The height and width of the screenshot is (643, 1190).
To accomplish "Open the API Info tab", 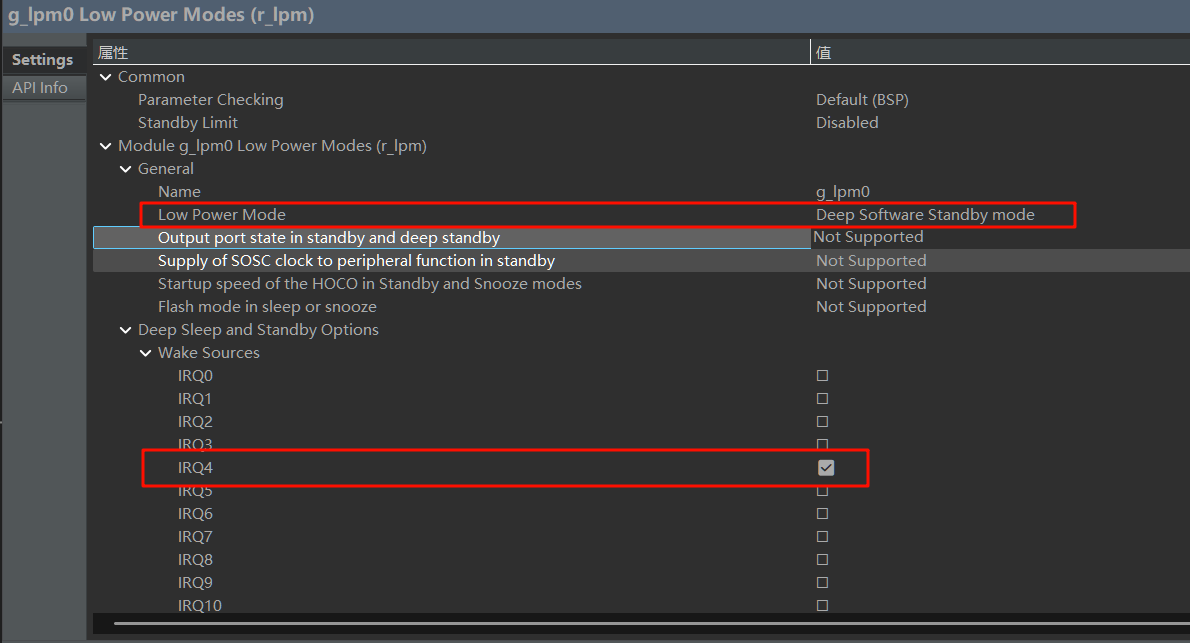I will click(x=40, y=87).
